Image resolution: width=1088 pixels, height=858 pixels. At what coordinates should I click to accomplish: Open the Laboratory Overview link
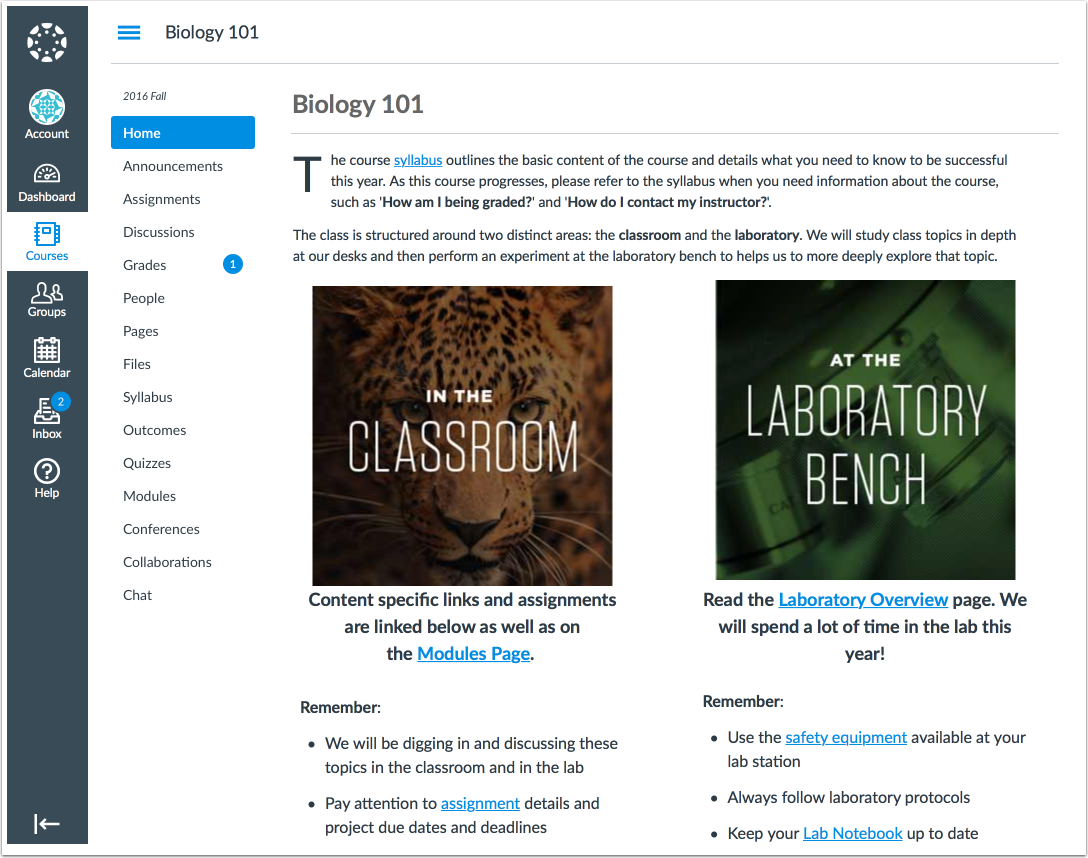(863, 599)
